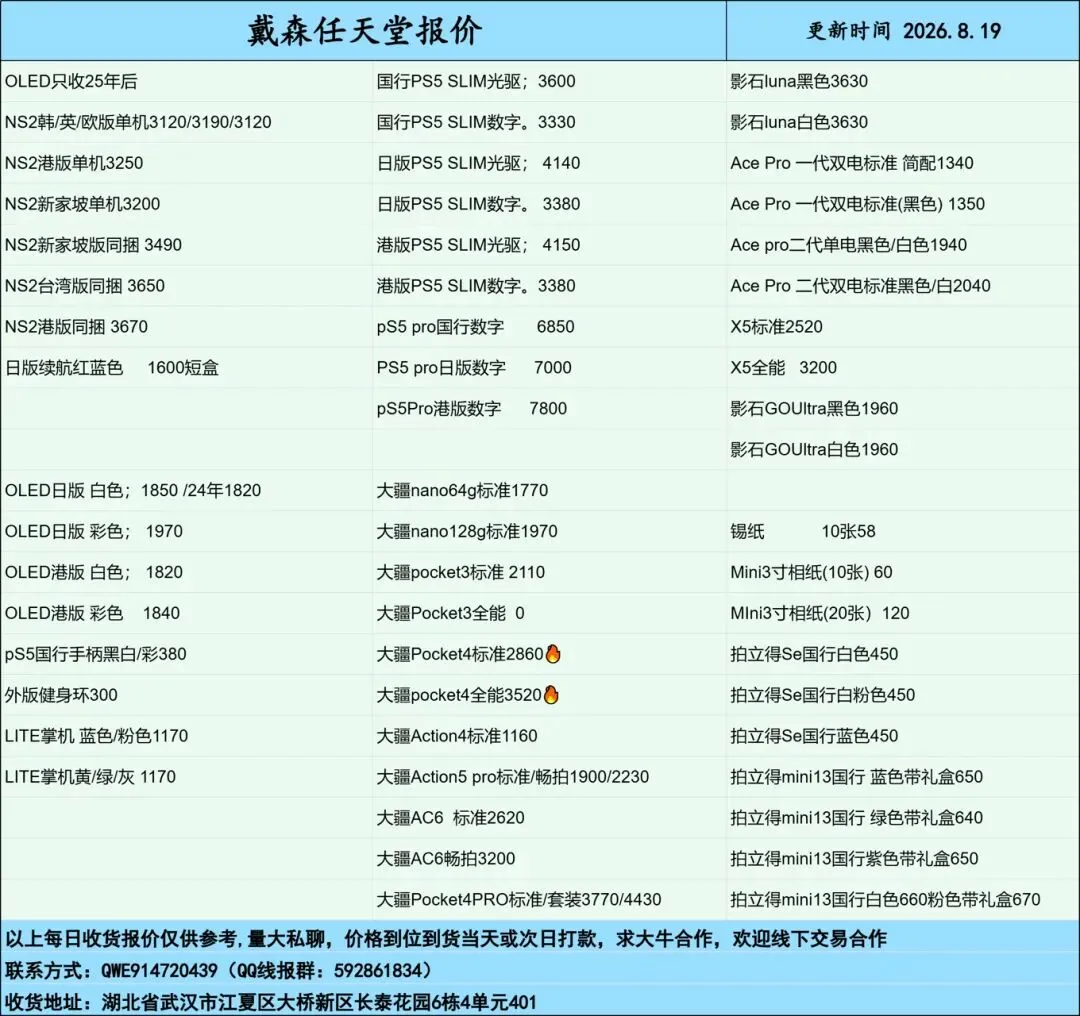Select LITE掌机黄/绿/灰 1170
The image size is (1080, 1016).
click(90, 777)
